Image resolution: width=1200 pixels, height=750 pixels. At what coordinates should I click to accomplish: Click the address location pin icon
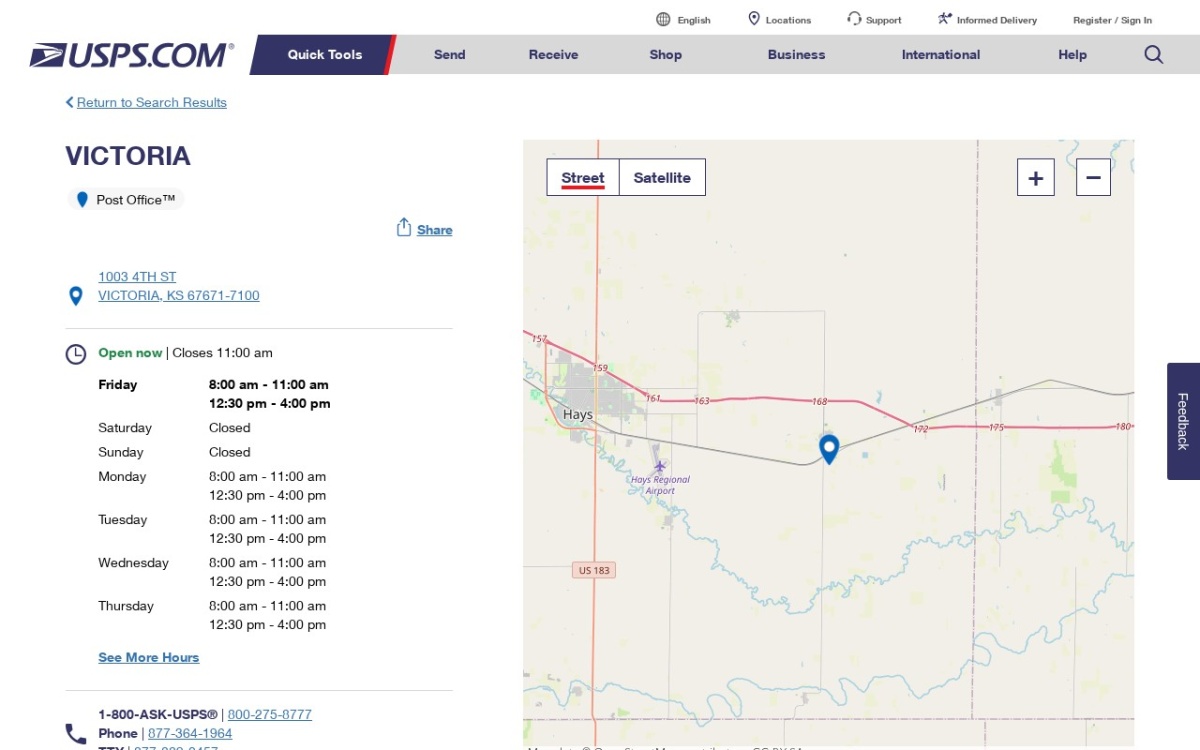[75, 296]
